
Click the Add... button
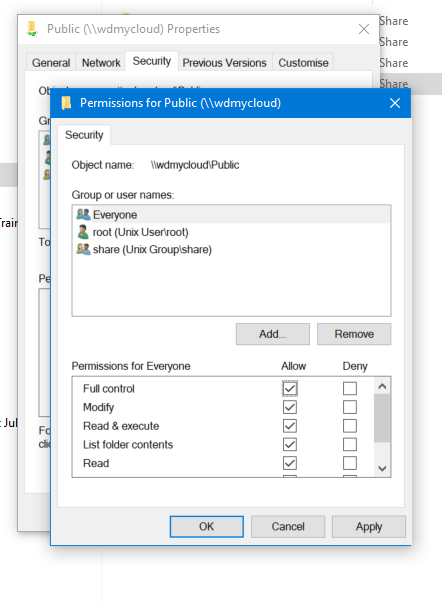[273, 334]
